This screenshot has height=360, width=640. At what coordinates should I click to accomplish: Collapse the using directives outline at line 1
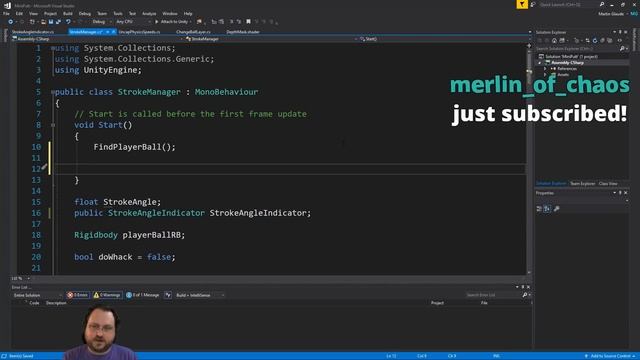(x=53, y=48)
